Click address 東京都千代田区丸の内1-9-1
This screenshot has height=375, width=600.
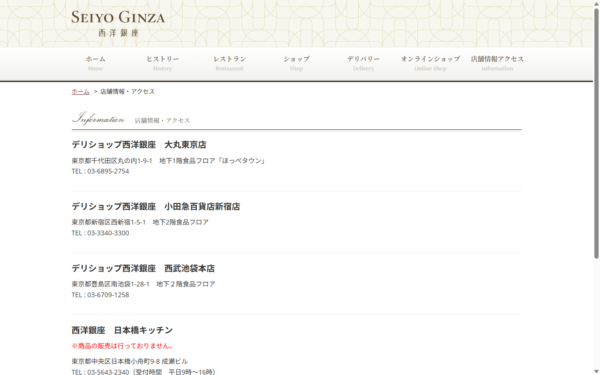112,161
